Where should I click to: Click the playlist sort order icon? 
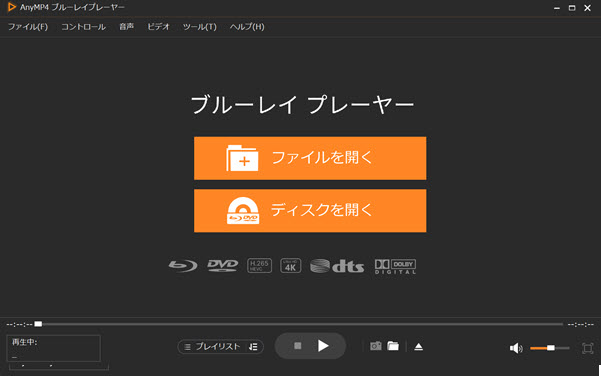coord(253,347)
